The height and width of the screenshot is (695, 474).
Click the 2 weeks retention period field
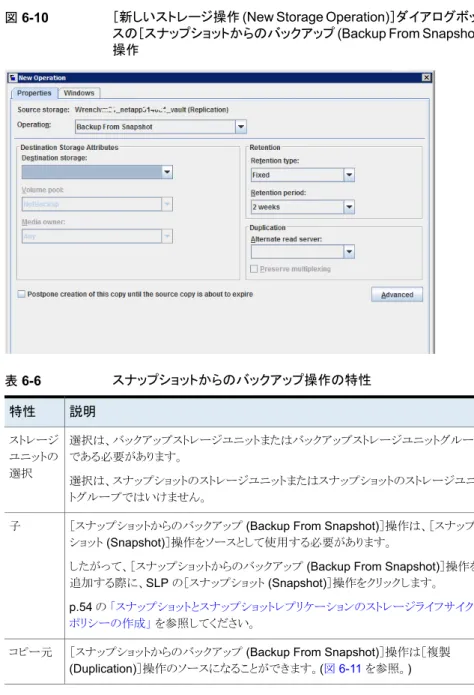[298, 207]
